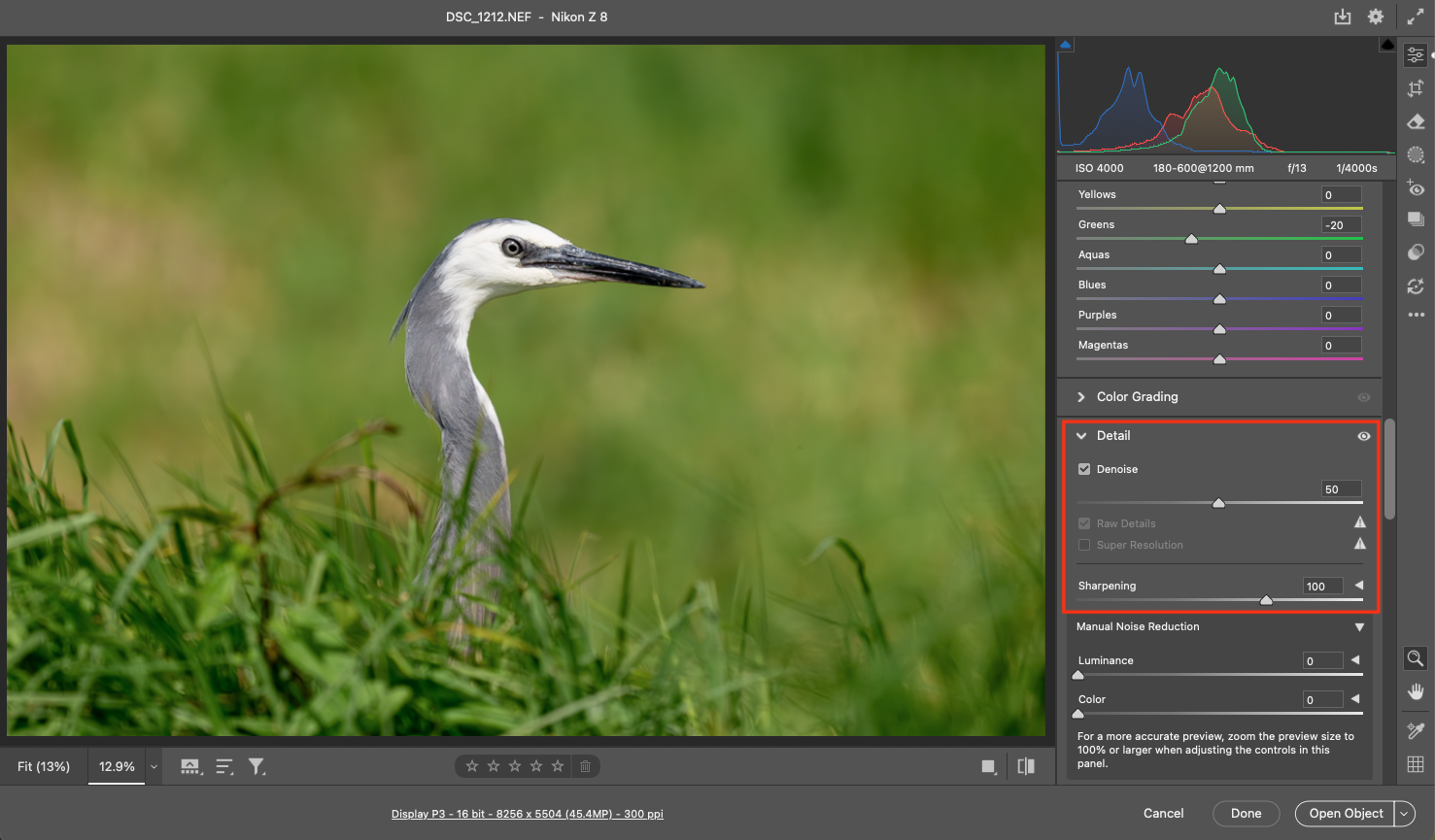Open the zoom percentage dropdown
1435x840 pixels.
154,766
